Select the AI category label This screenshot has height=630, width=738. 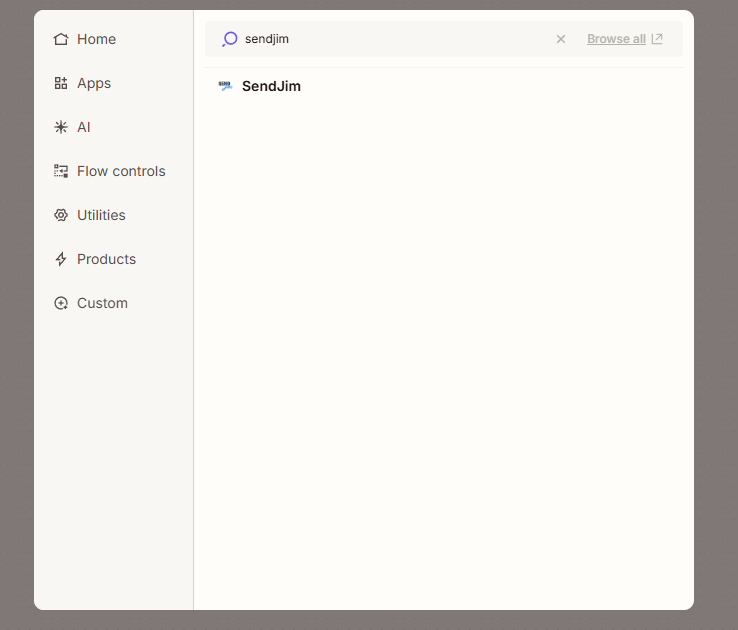(x=84, y=127)
